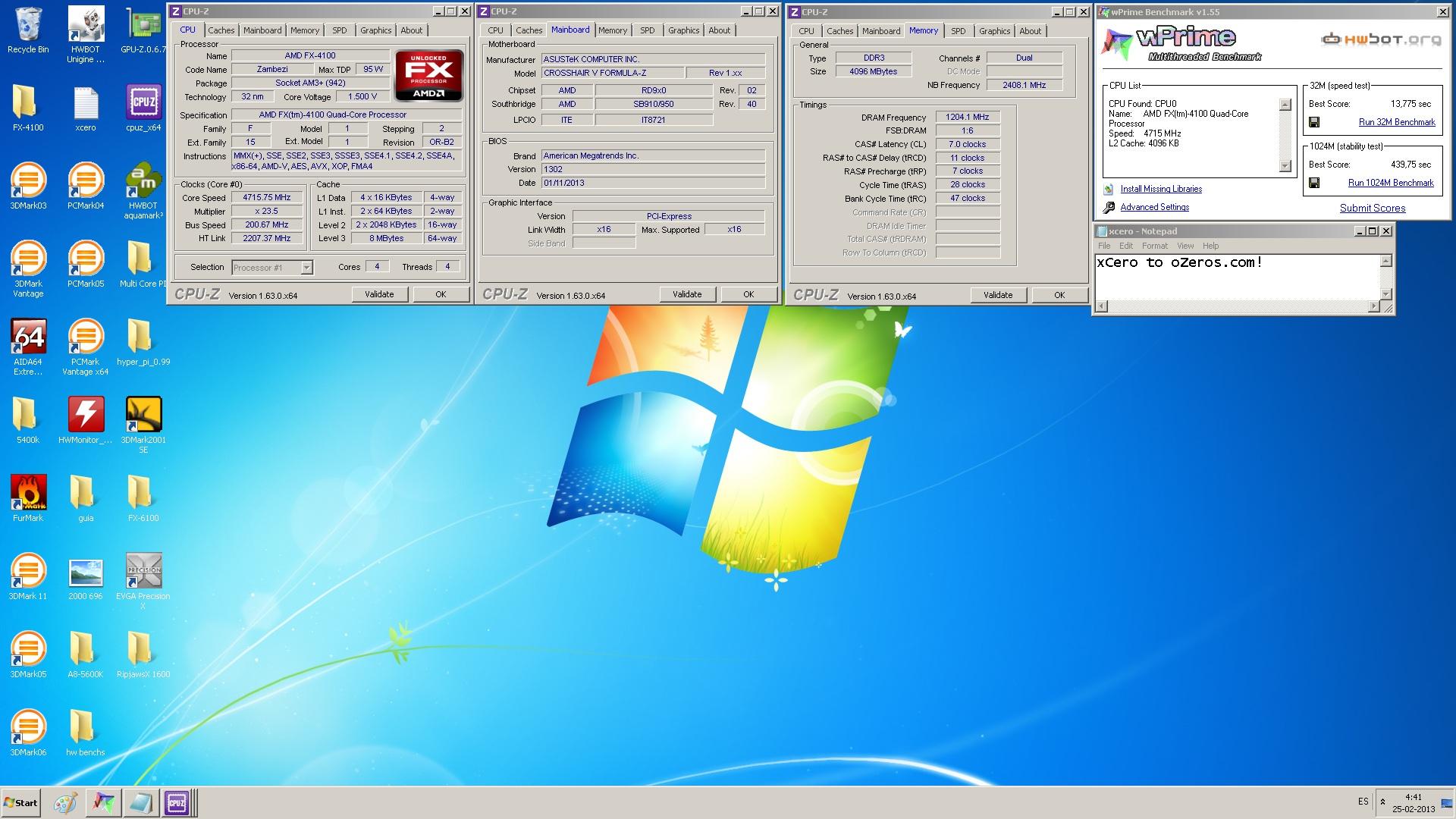Open the Recycle Bin desktop icon
Viewport: 1456px width, 819px height.
pyautogui.click(x=28, y=30)
